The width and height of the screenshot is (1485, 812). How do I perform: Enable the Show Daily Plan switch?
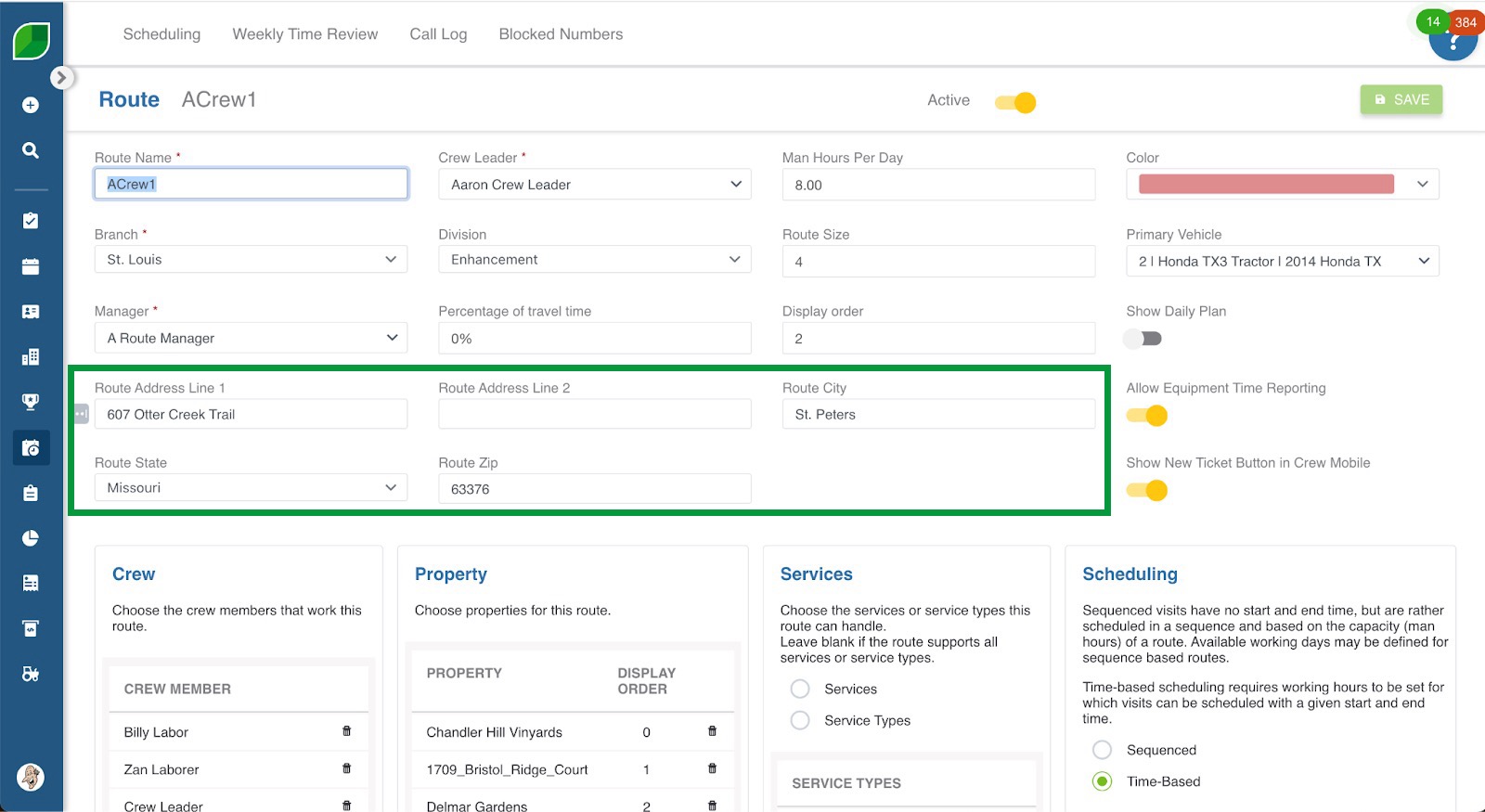1143,339
